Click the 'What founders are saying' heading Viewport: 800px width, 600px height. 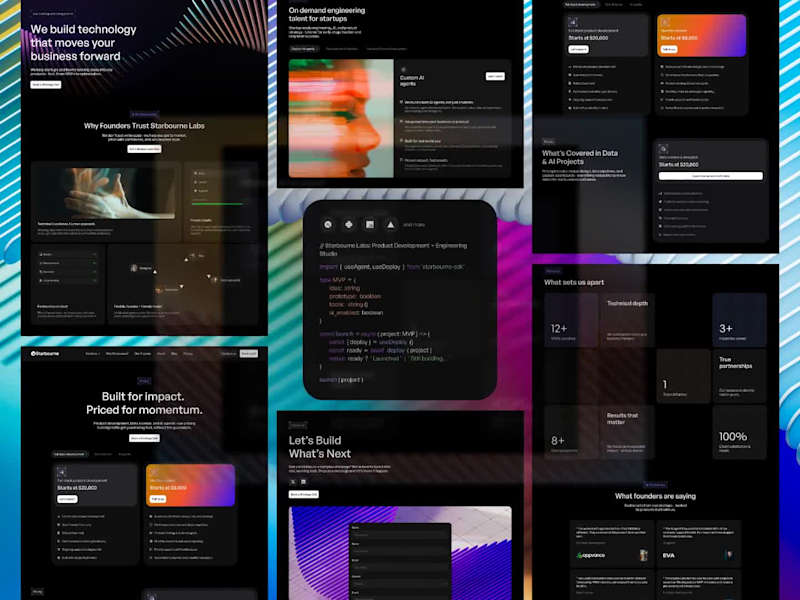(655, 496)
